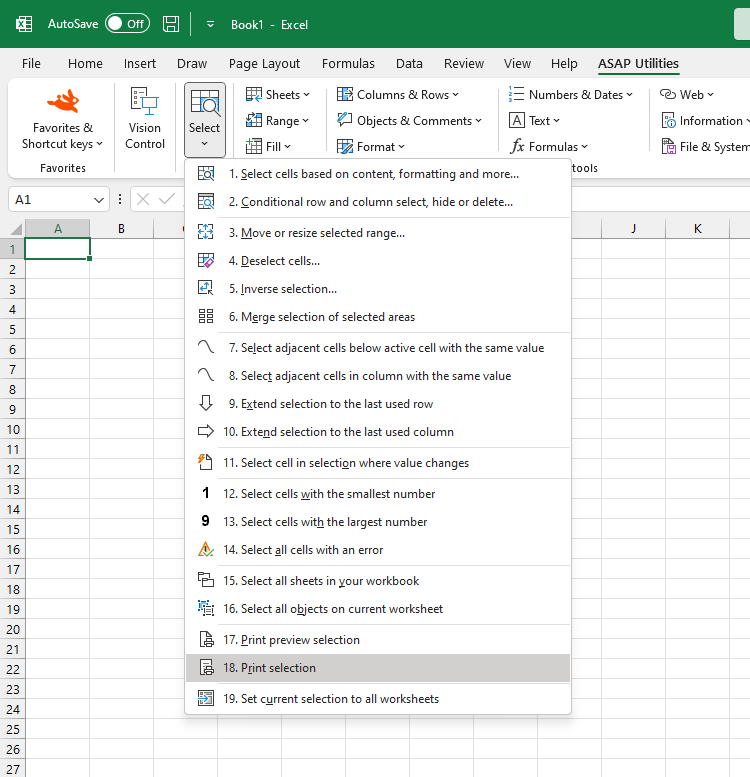Click the Vision Control button

pyautogui.click(x=144, y=119)
